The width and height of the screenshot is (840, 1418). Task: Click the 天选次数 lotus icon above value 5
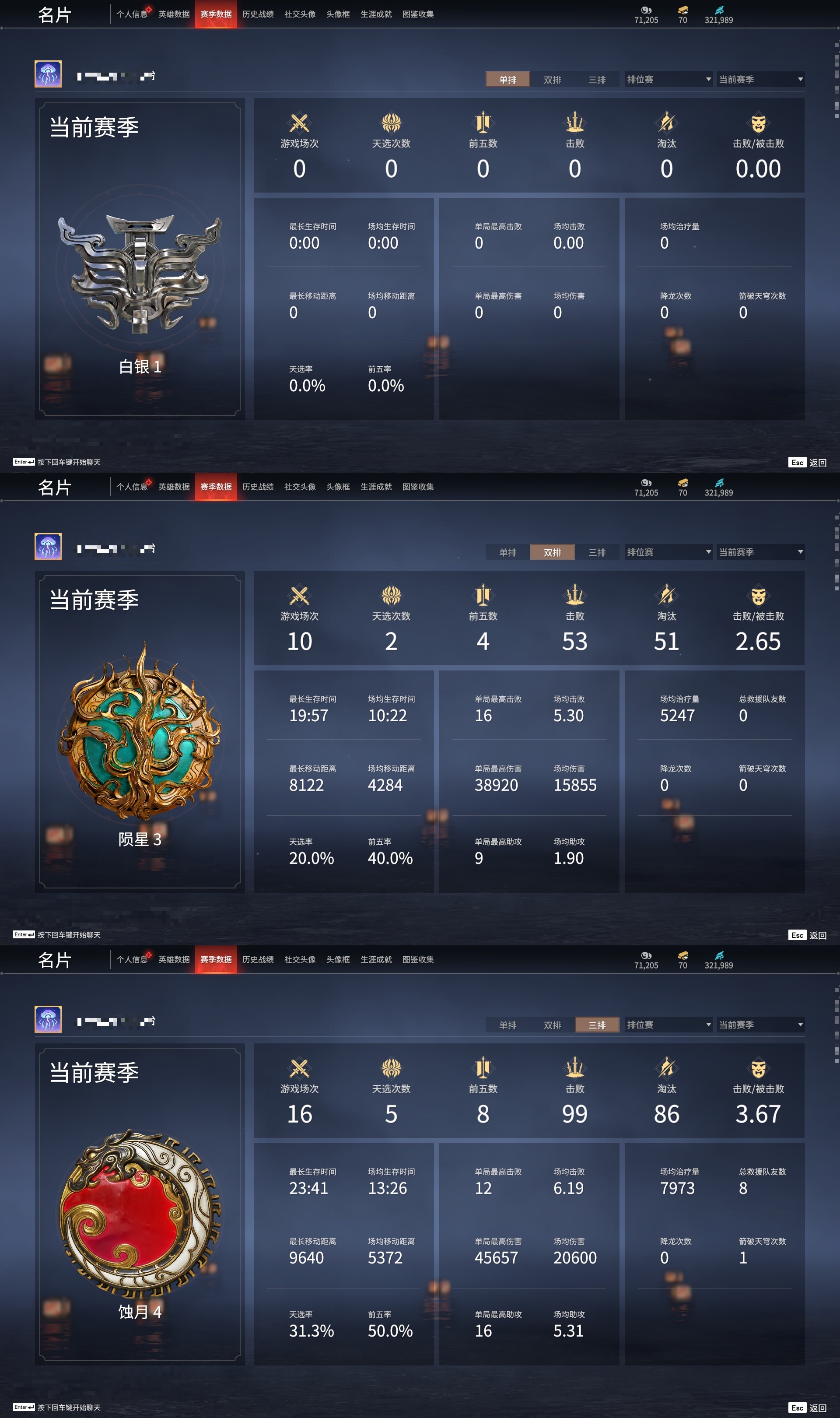point(391,1068)
